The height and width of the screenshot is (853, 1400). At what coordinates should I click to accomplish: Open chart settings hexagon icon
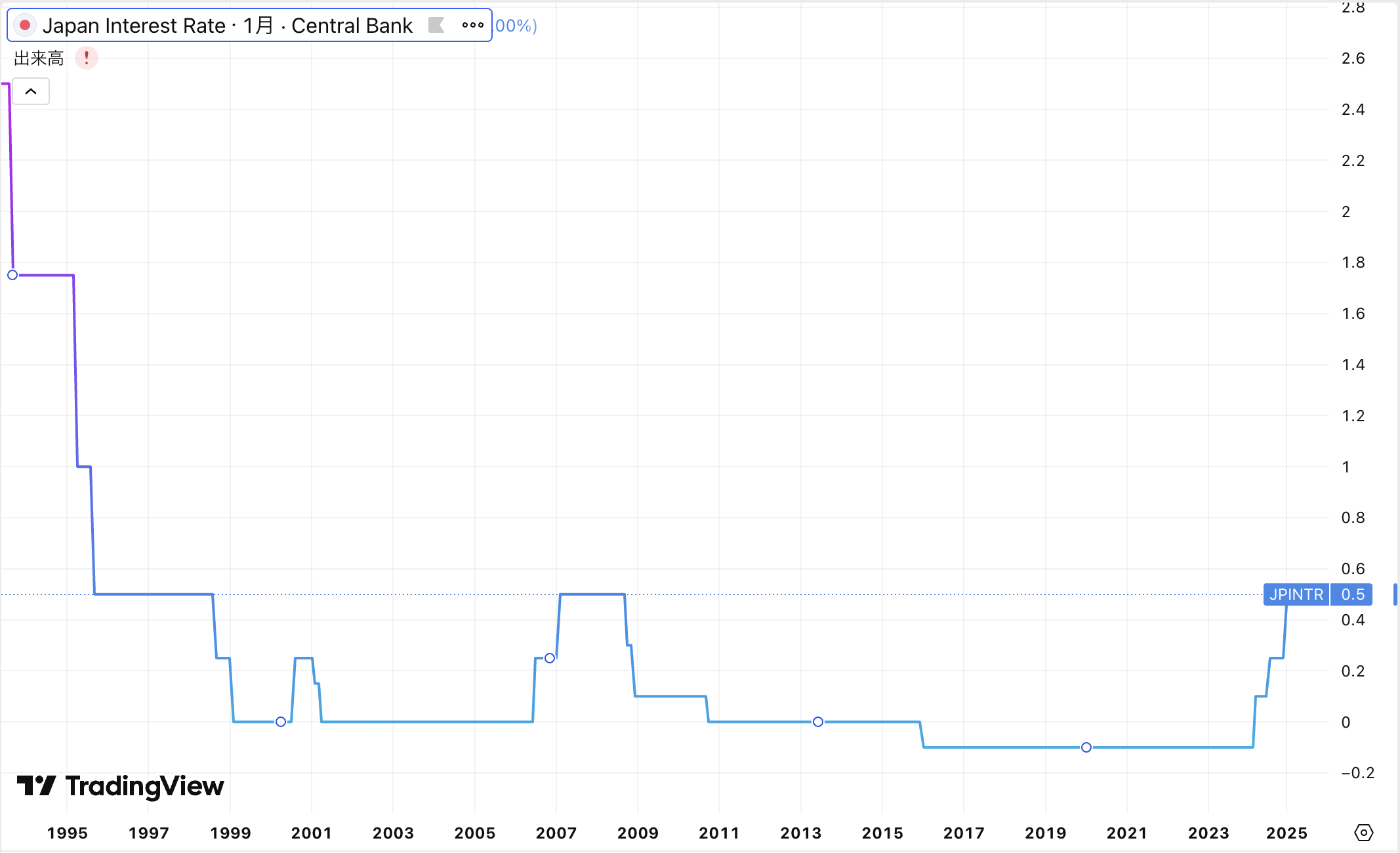(x=1363, y=833)
